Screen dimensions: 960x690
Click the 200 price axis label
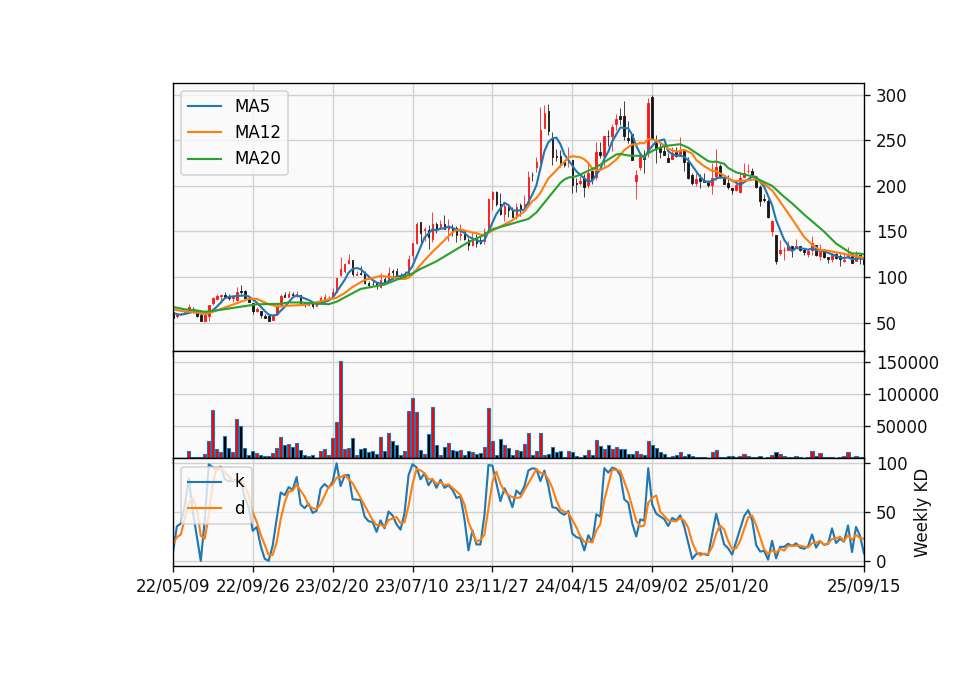891,187
